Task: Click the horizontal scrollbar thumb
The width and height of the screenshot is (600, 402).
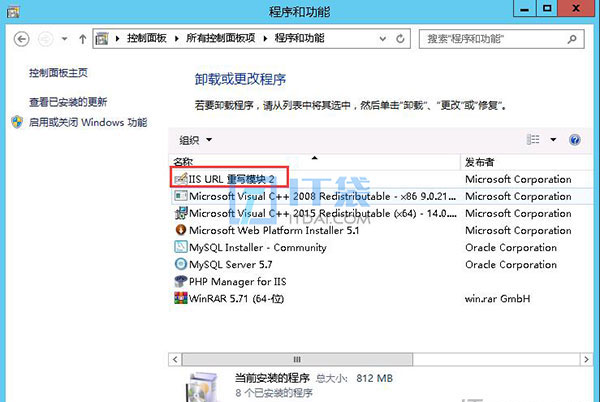Action: coord(297,360)
